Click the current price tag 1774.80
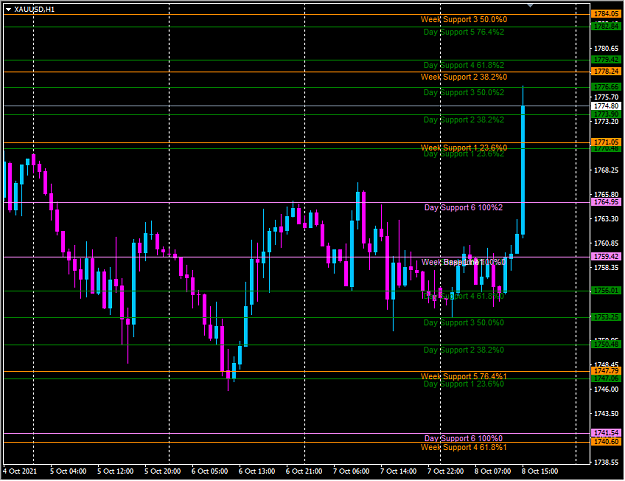The height and width of the screenshot is (481, 625). click(x=606, y=106)
